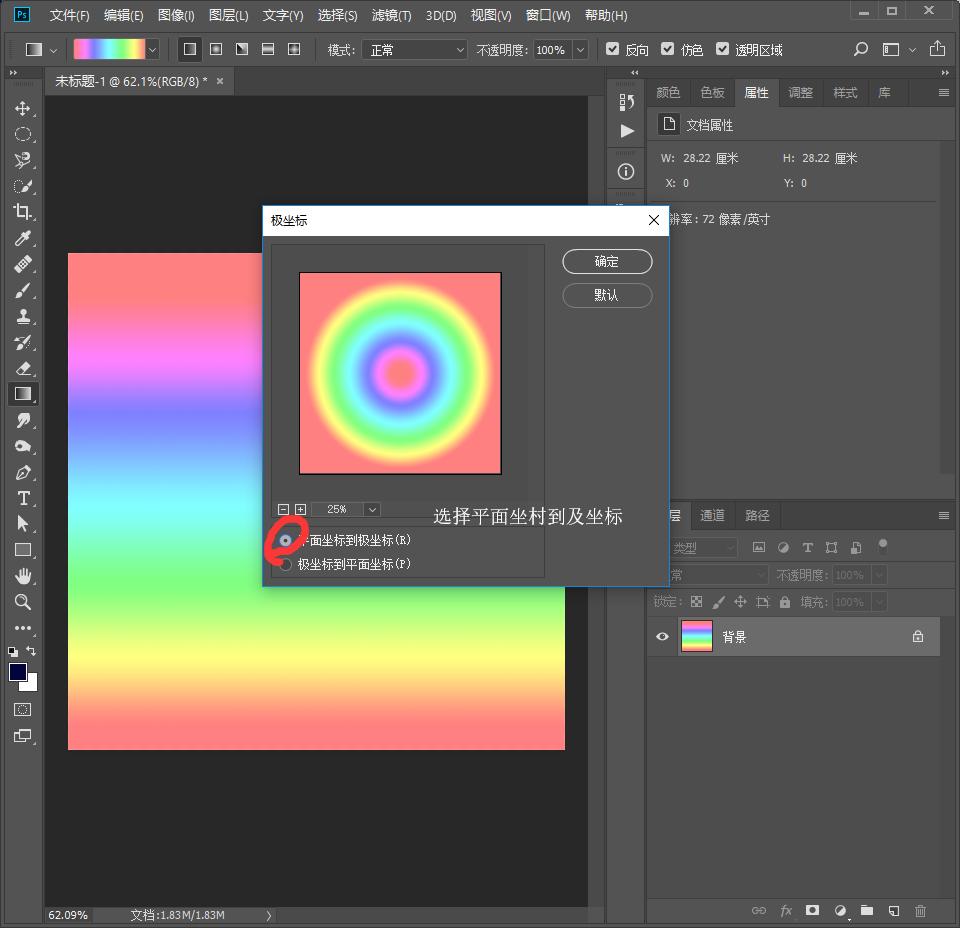Screen dimensions: 960x928
Task: Select 极坐标到平面坐标 radio option
Action: click(x=286, y=564)
